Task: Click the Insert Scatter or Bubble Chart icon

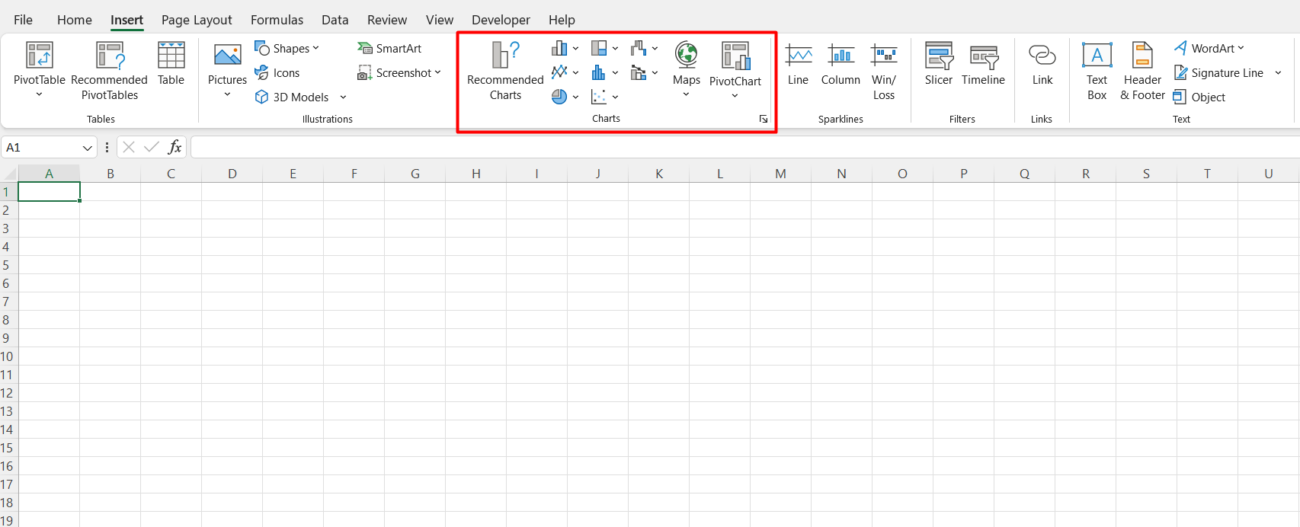Action: (x=599, y=96)
